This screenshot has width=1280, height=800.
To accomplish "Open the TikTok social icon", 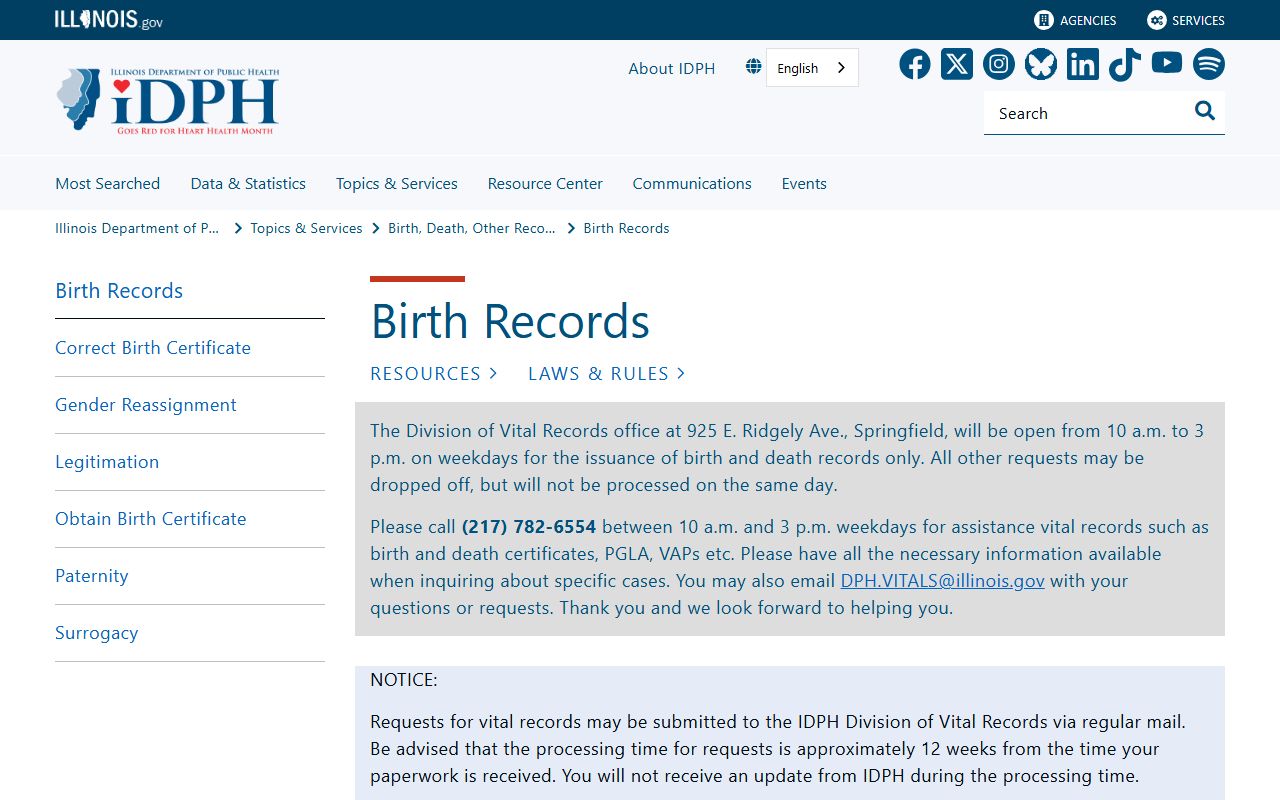I will 1125,64.
